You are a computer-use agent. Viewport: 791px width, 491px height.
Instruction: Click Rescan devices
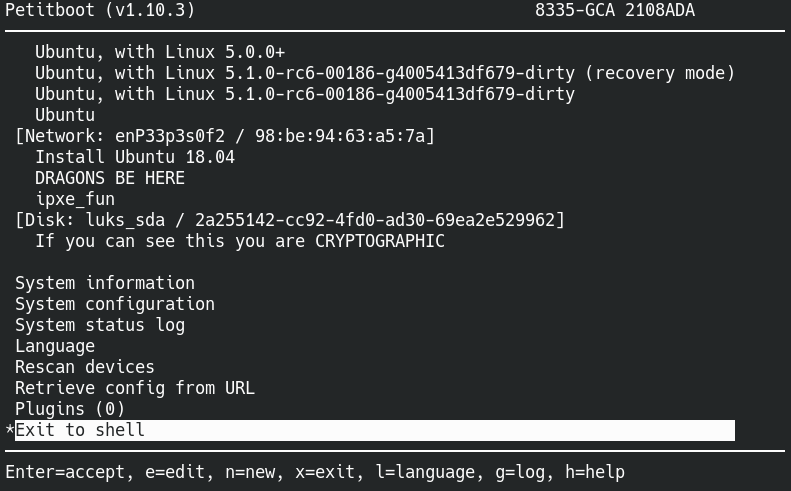coord(85,367)
